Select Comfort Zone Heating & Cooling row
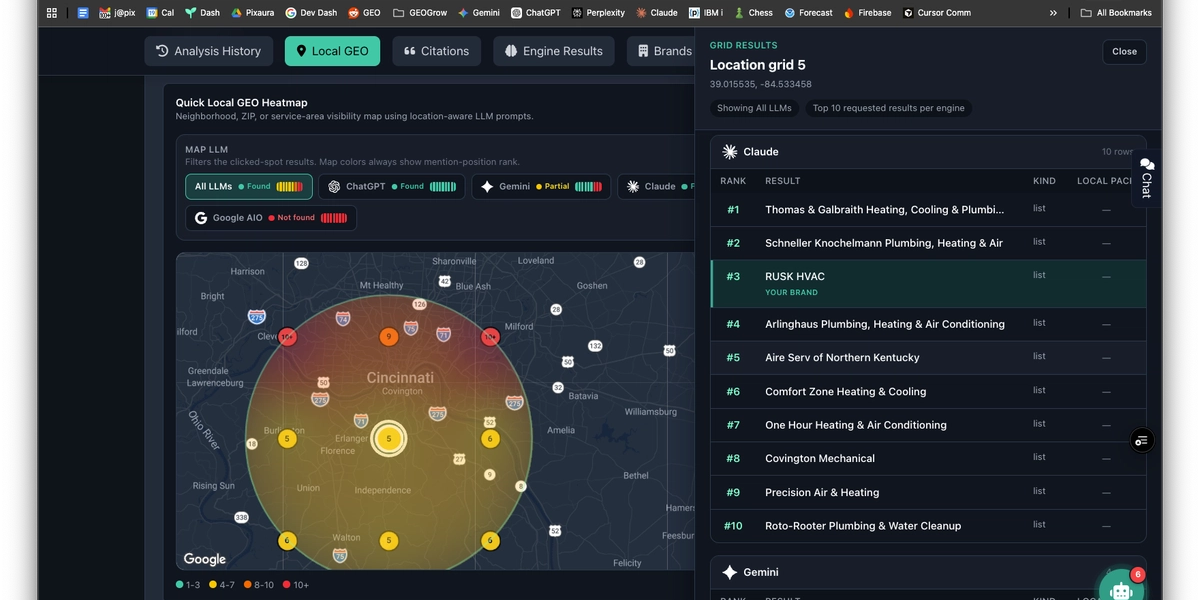Screen dimensions: 1200x600 tap(928, 391)
